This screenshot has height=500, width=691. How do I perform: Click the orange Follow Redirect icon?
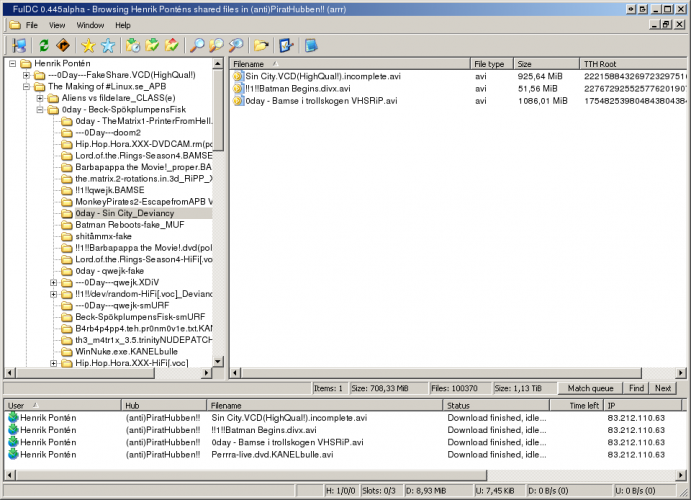[x=63, y=46]
